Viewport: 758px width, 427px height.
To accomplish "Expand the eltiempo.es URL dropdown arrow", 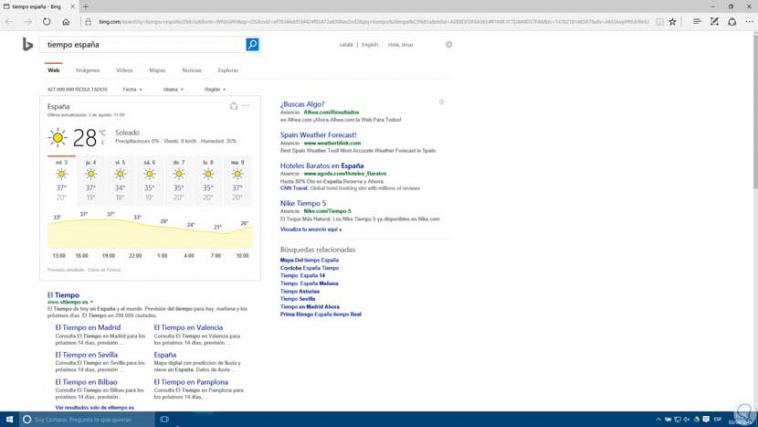I will (x=91, y=302).
